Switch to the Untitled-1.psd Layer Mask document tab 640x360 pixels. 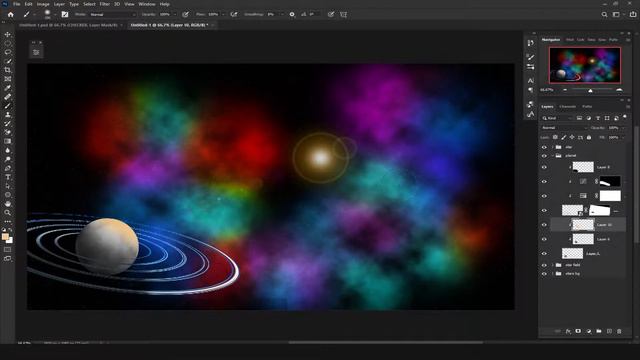(68, 25)
